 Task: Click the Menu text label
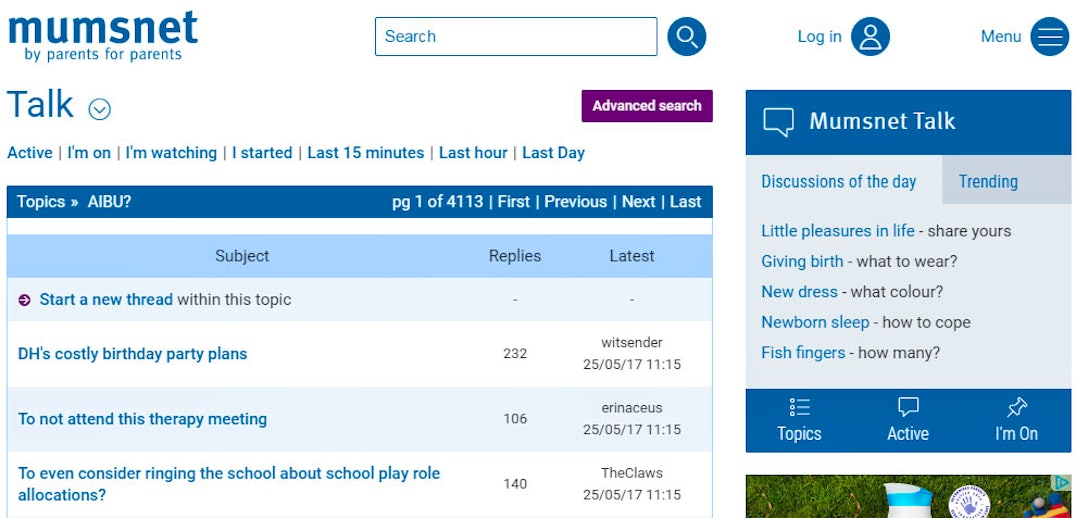point(1001,36)
